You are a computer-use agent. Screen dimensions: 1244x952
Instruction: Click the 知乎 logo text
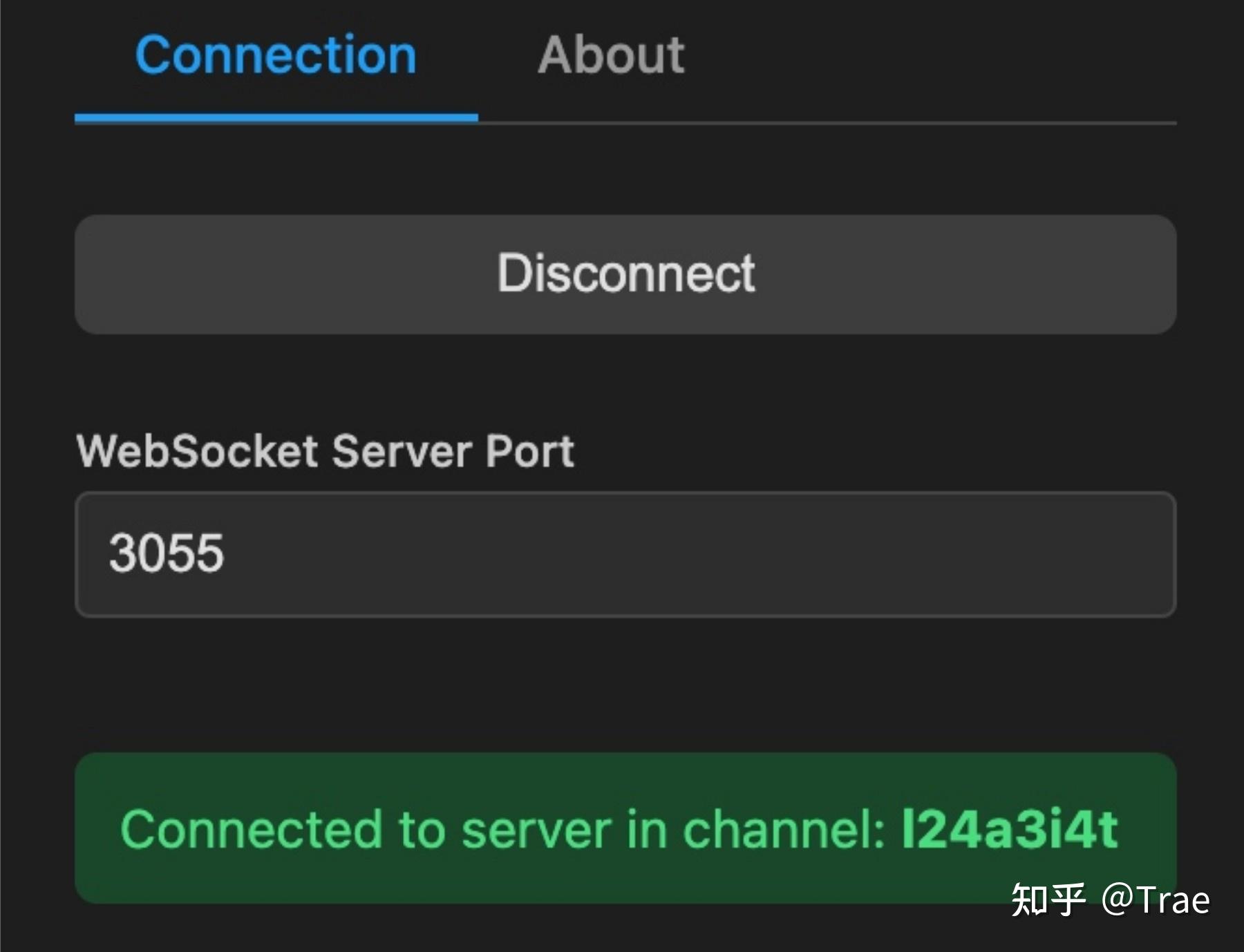[x=1048, y=899]
